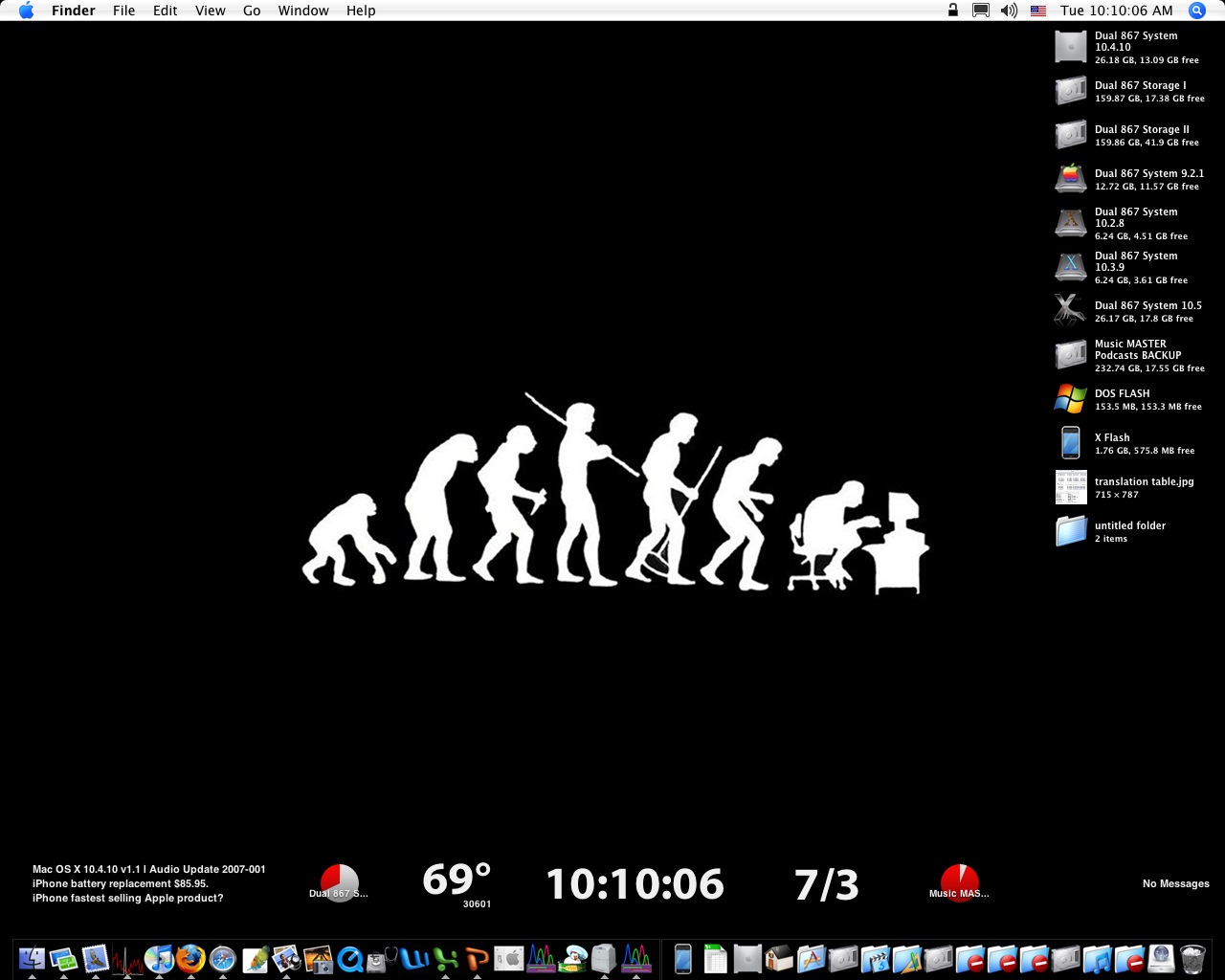Image resolution: width=1225 pixels, height=980 pixels.
Task: Open the Go menu
Action: (x=252, y=11)
